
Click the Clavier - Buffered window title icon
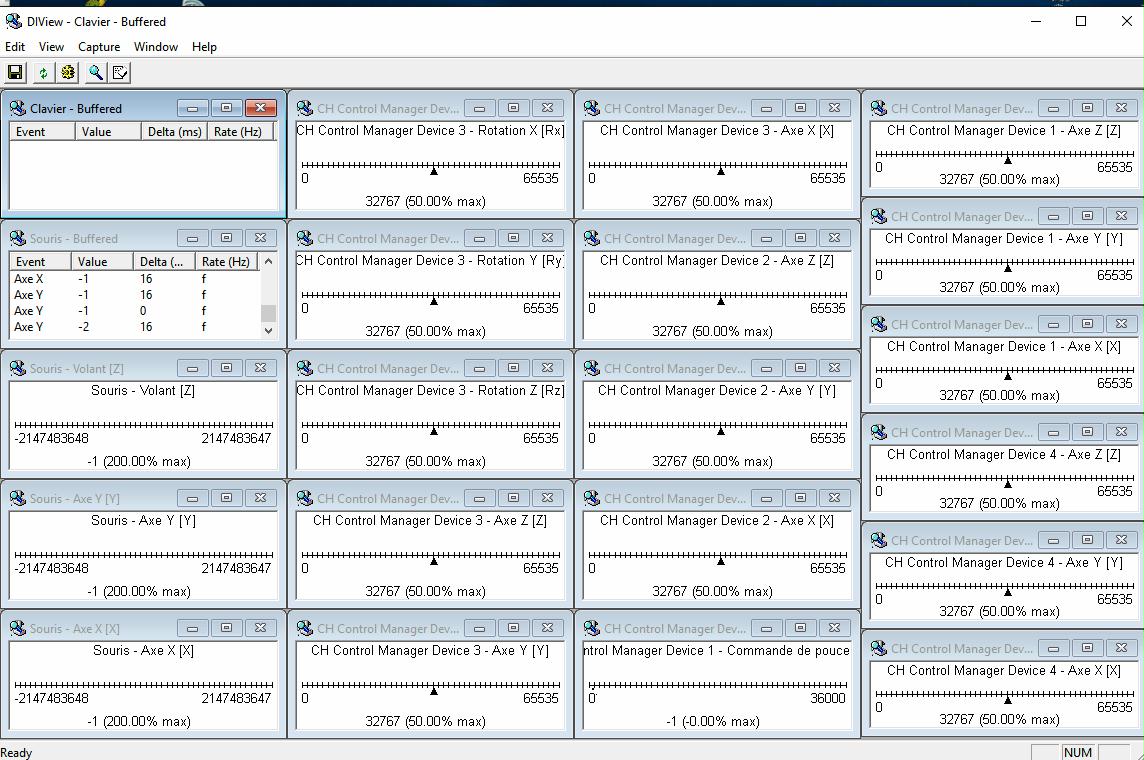(18, 109)
